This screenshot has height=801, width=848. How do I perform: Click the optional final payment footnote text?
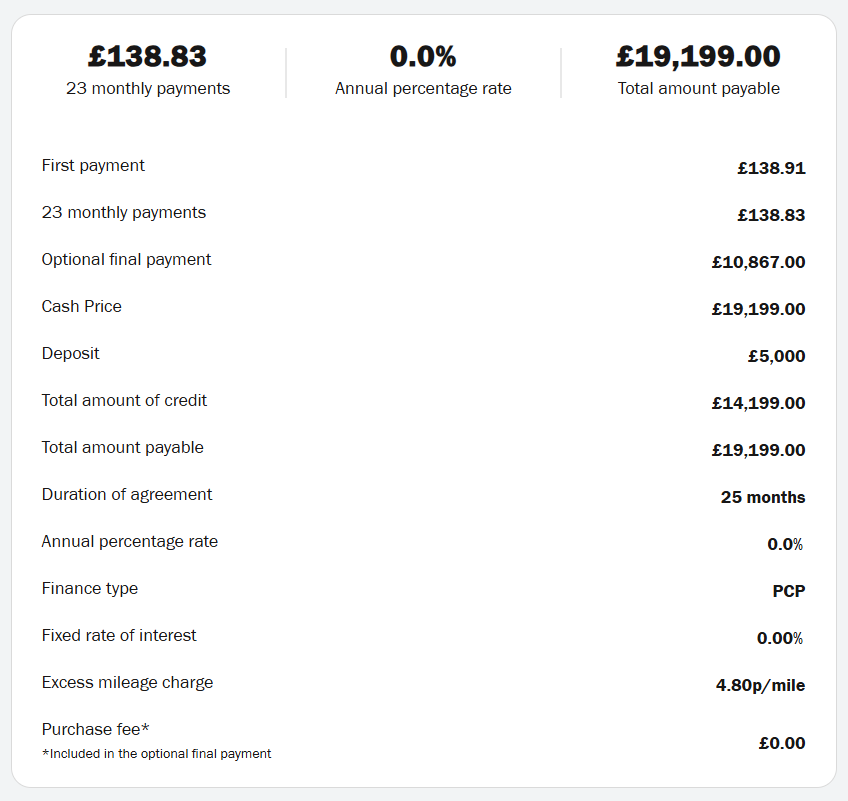coord(156,754)
